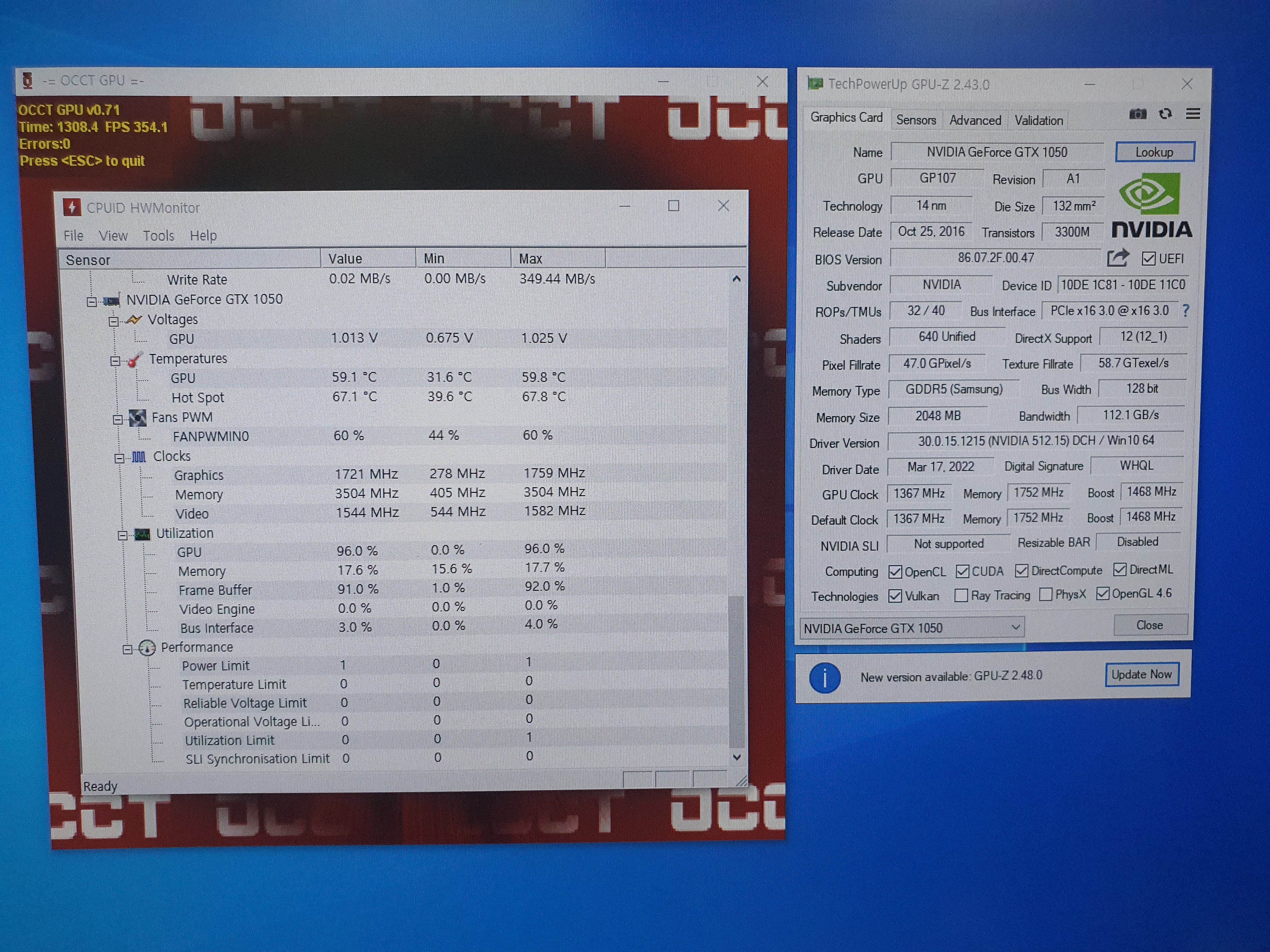This screenshot has width=1270, height=952.
Task: Click the Utilization graph icon
Action: 142,534
